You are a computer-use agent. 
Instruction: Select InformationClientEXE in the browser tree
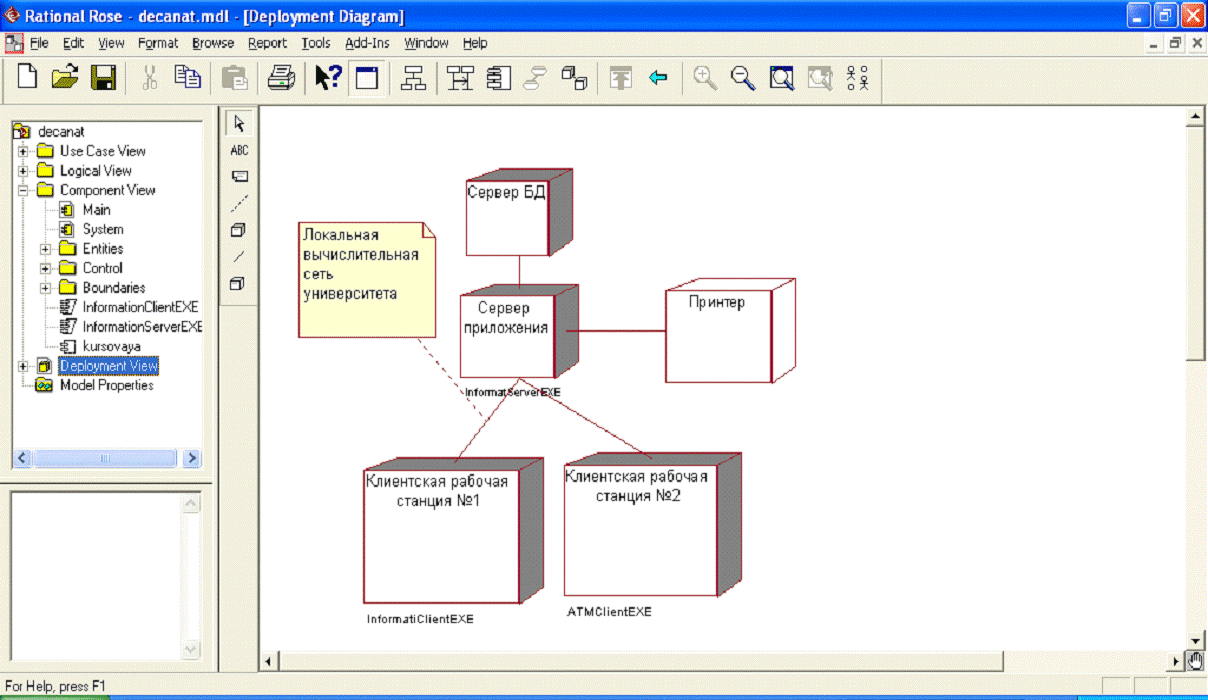[x=140, y=307]
